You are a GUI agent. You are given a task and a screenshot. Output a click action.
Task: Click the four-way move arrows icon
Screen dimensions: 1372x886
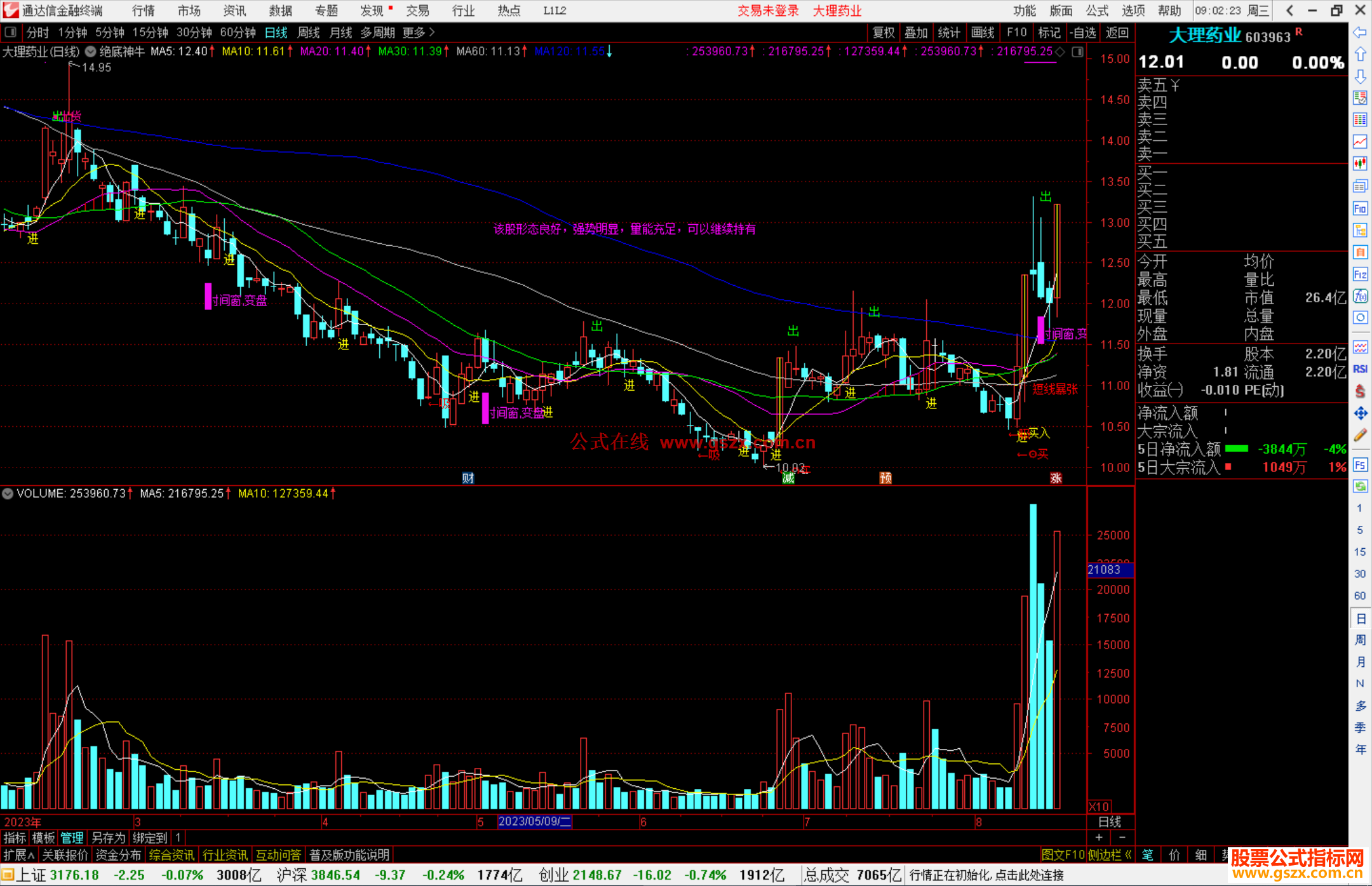click(x=1360, y=413)
